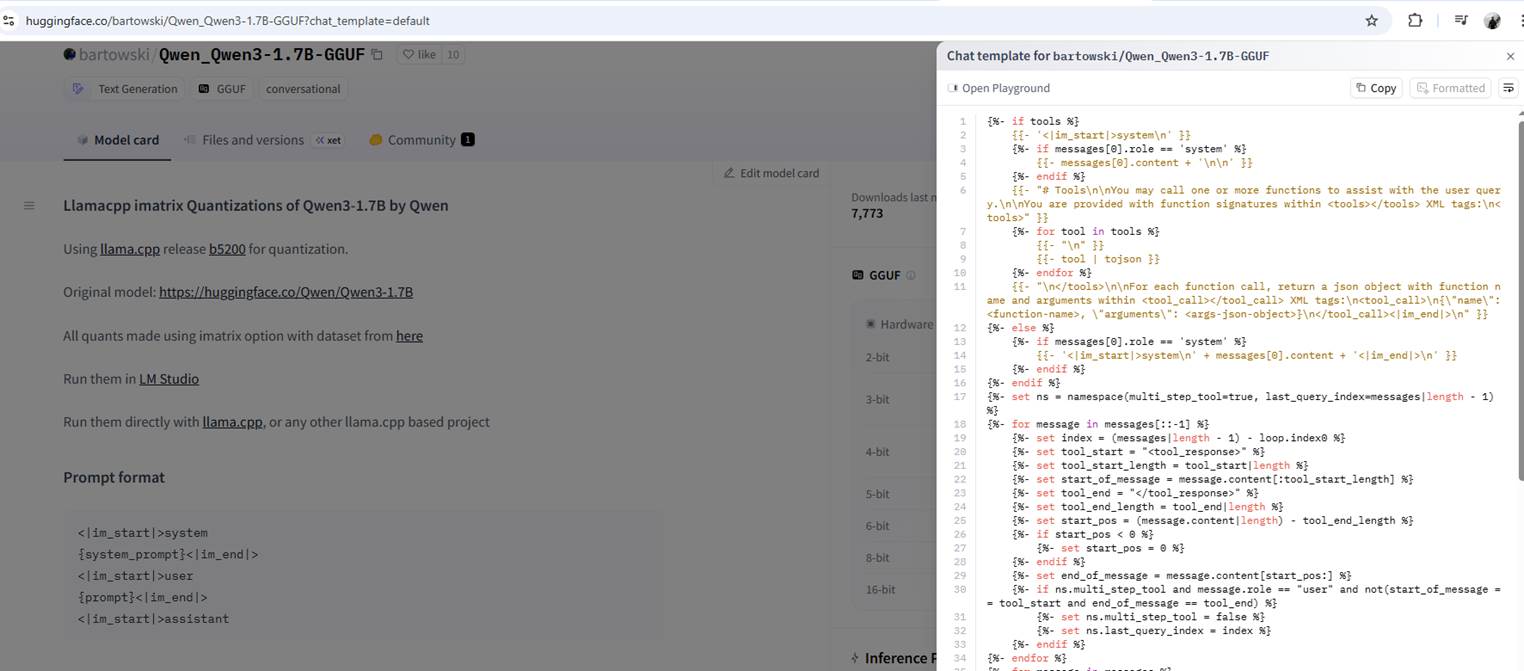The height and width of the screenshot is (671, 1524).
Task: Click the '{%- else %}' code line
Action: pyautogui.click(x=1020, y=328)
